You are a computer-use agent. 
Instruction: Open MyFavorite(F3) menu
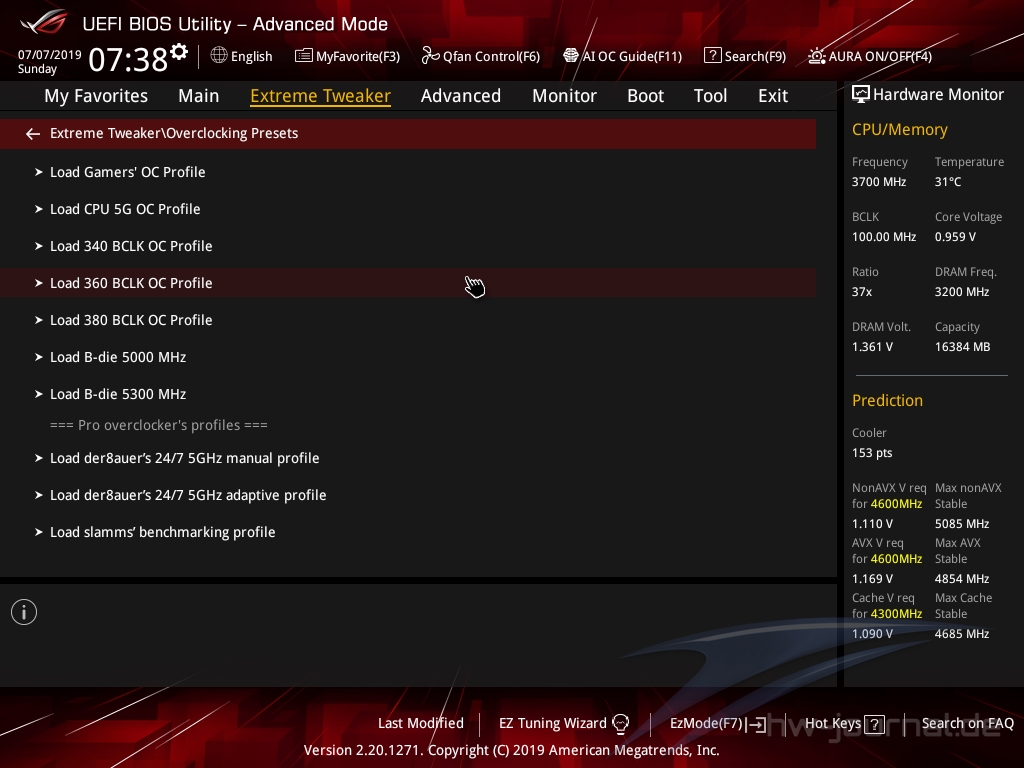tap(358, 57)
